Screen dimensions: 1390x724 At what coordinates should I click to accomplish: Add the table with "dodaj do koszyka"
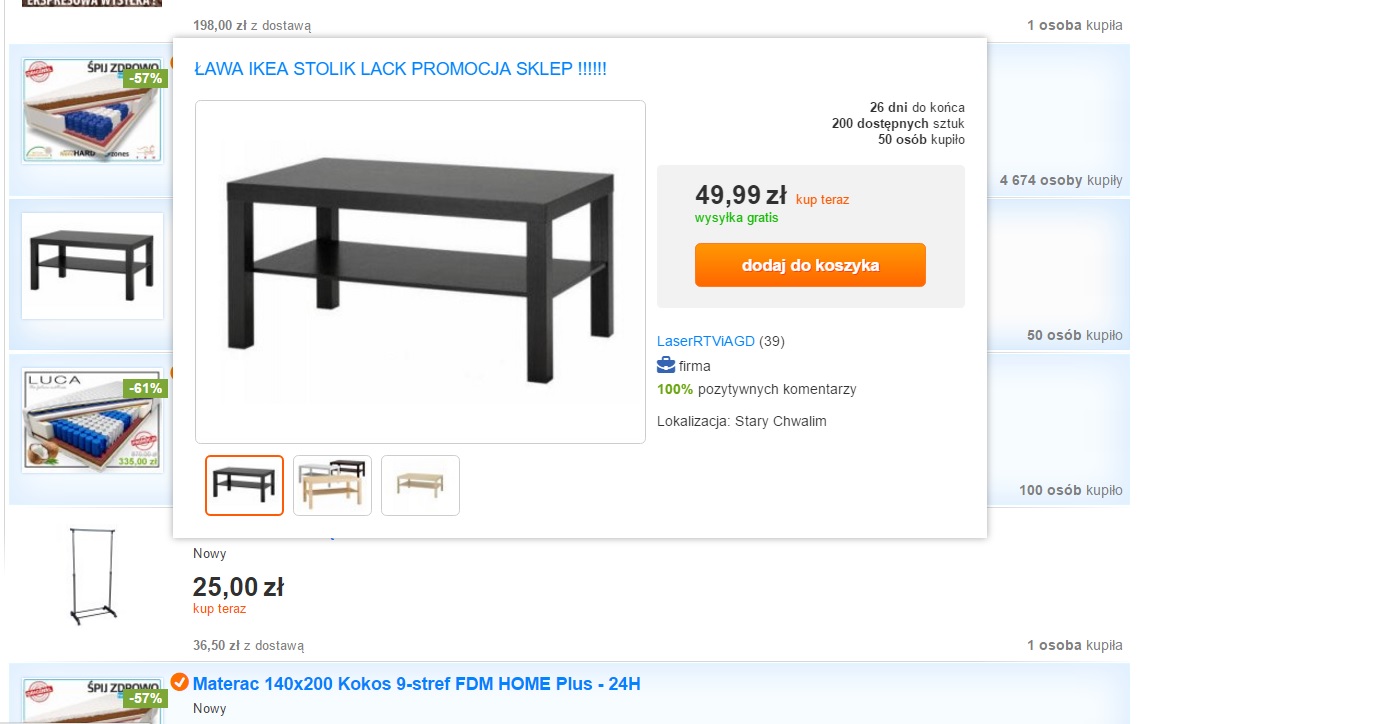(810, 265)
